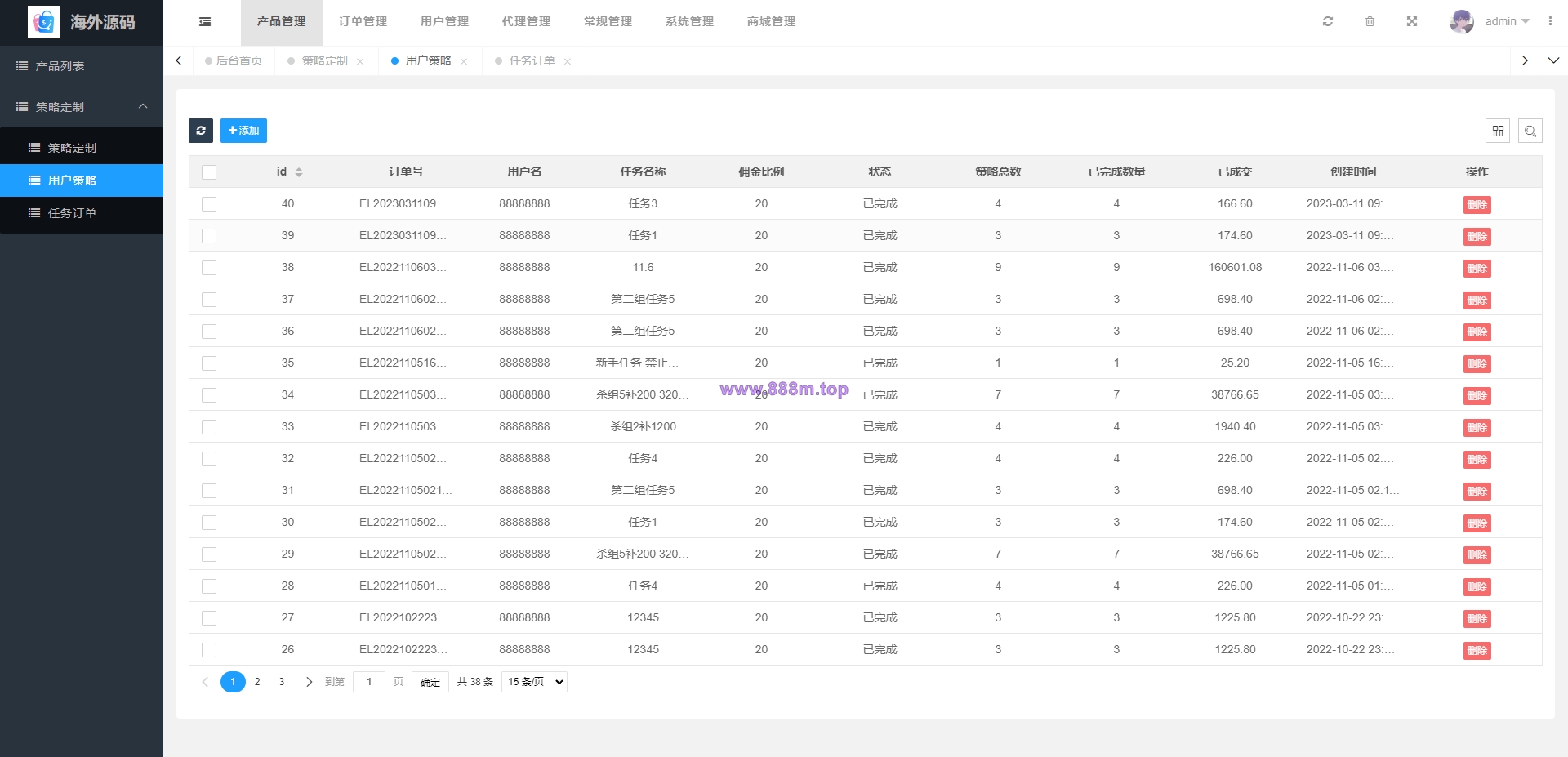Viewport: 1568px width, 757px height.
Task: Open column filter grid icon
Action: 1498,131
